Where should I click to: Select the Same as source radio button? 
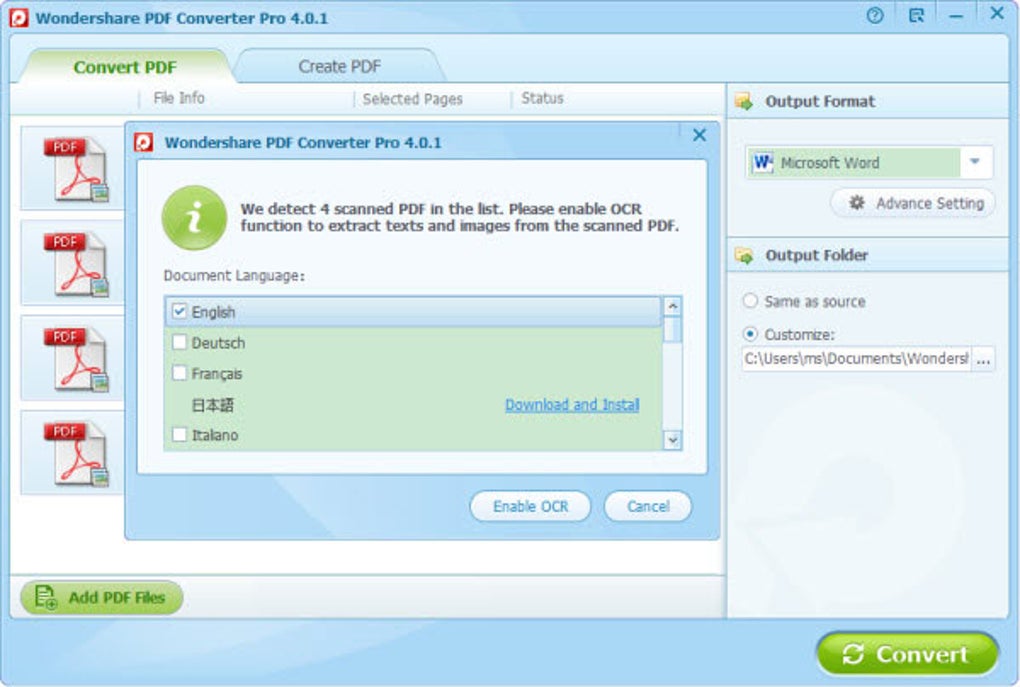pyautogui.click(x=750, y=301)
